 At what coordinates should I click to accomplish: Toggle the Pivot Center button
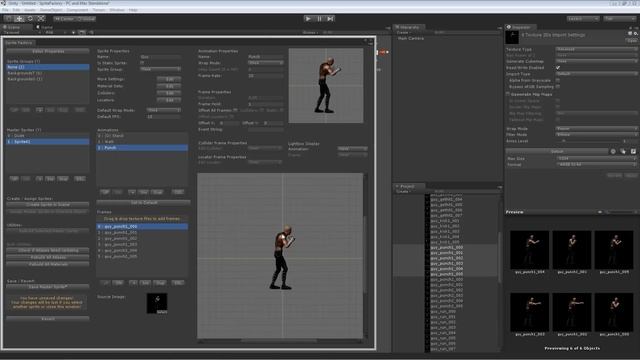(64, 19)
